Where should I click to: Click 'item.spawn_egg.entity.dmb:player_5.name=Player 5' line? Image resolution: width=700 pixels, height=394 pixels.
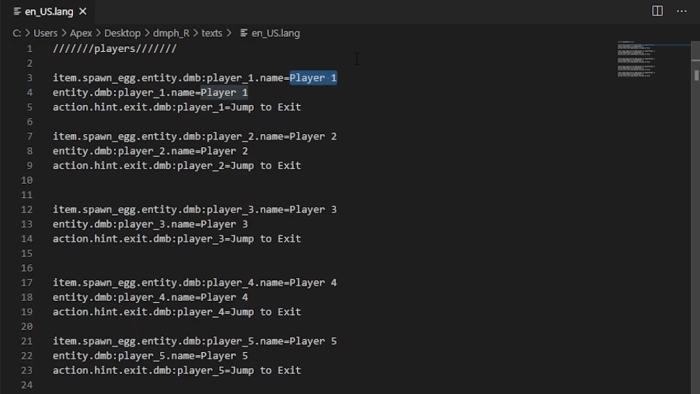(x=195, y=341)
